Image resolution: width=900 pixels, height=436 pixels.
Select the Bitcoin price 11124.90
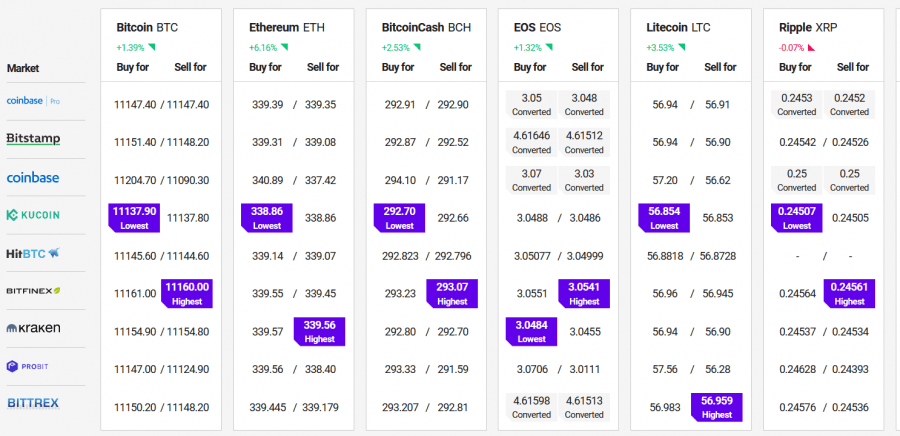pos(188,369)
